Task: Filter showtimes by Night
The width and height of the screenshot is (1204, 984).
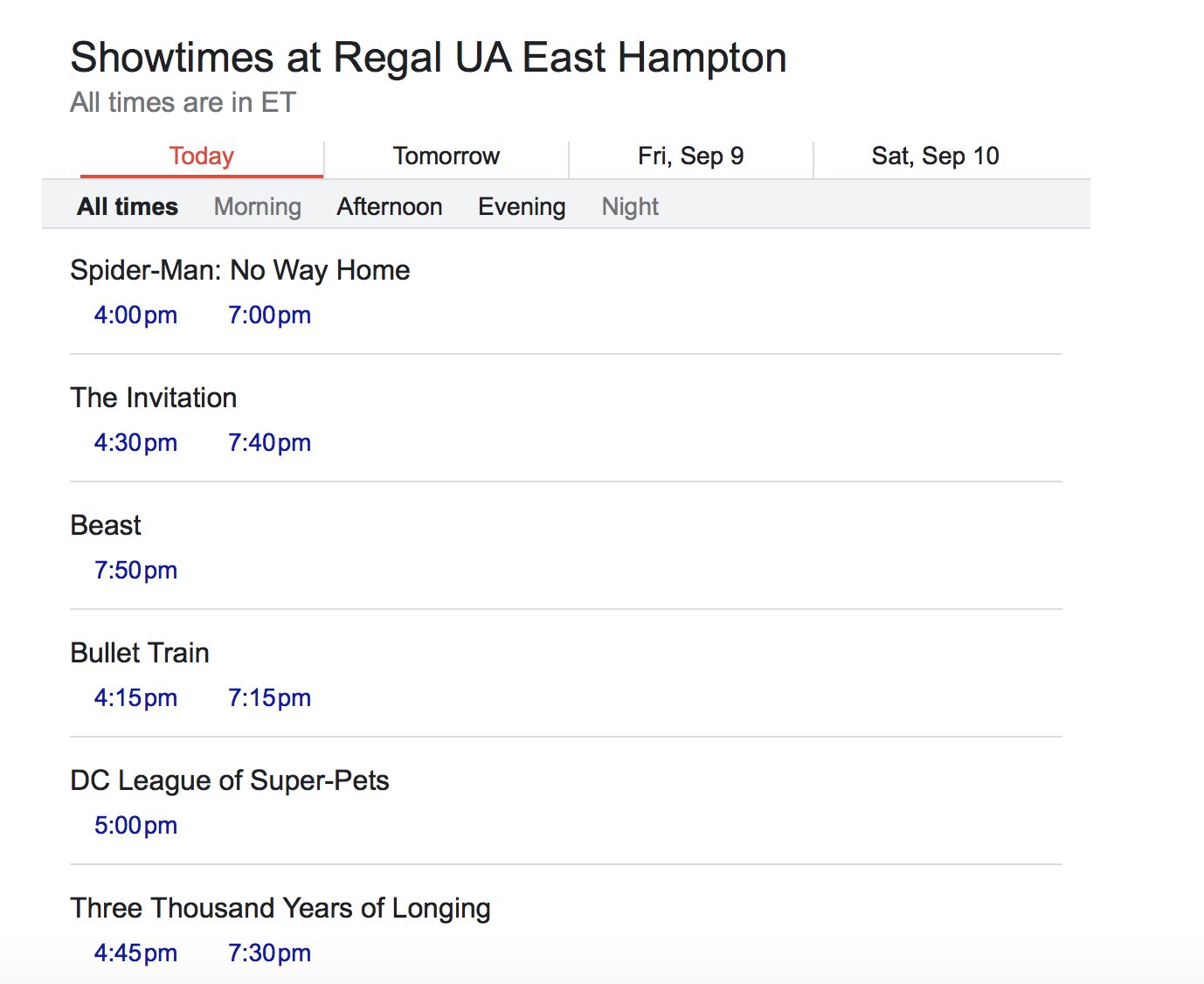Action: click(x=630, y=207)
